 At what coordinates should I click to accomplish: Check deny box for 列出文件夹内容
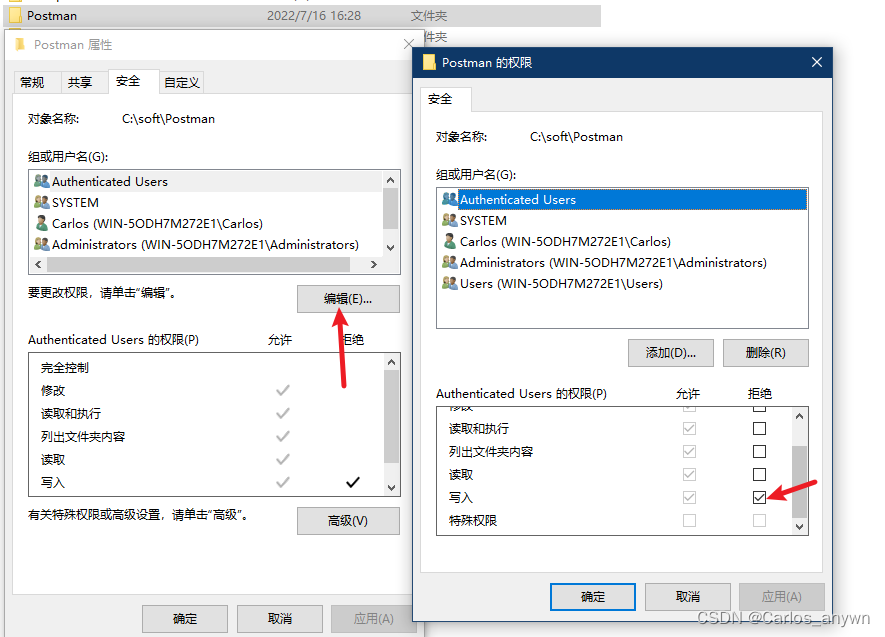tap(759, 451)
